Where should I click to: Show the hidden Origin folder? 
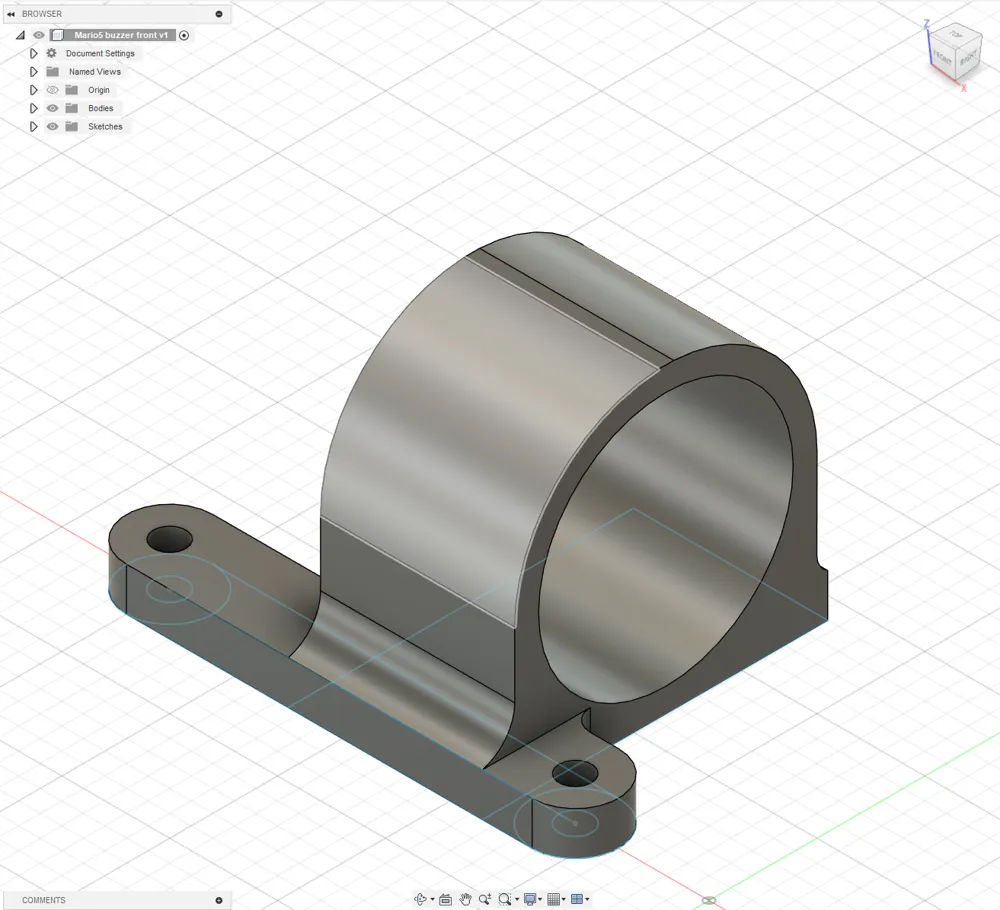[x=52, y=90]
